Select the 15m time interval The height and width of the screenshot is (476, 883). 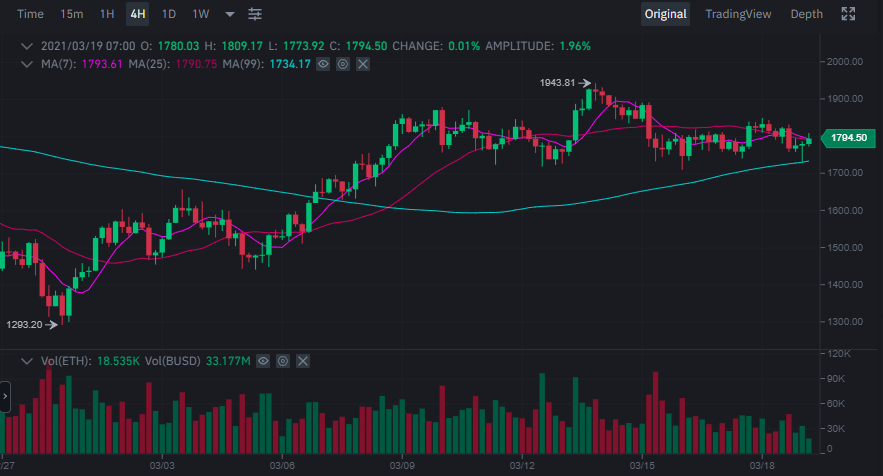pos(72,14)
